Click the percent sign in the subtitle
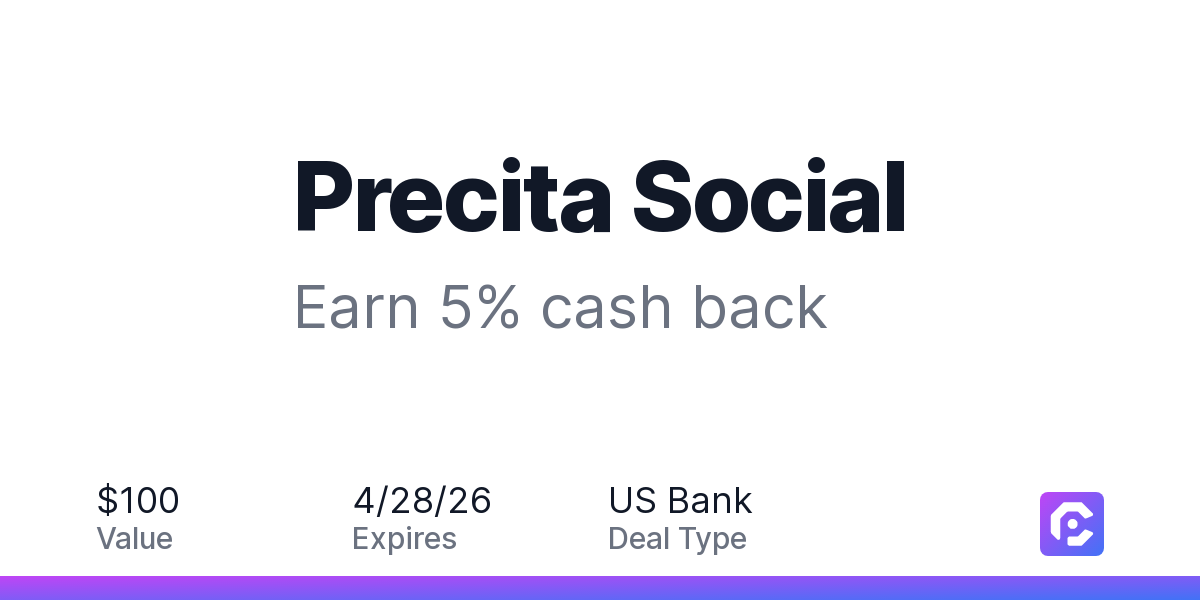Screen dimensions: 1200x600 click(x=497, y=307)
